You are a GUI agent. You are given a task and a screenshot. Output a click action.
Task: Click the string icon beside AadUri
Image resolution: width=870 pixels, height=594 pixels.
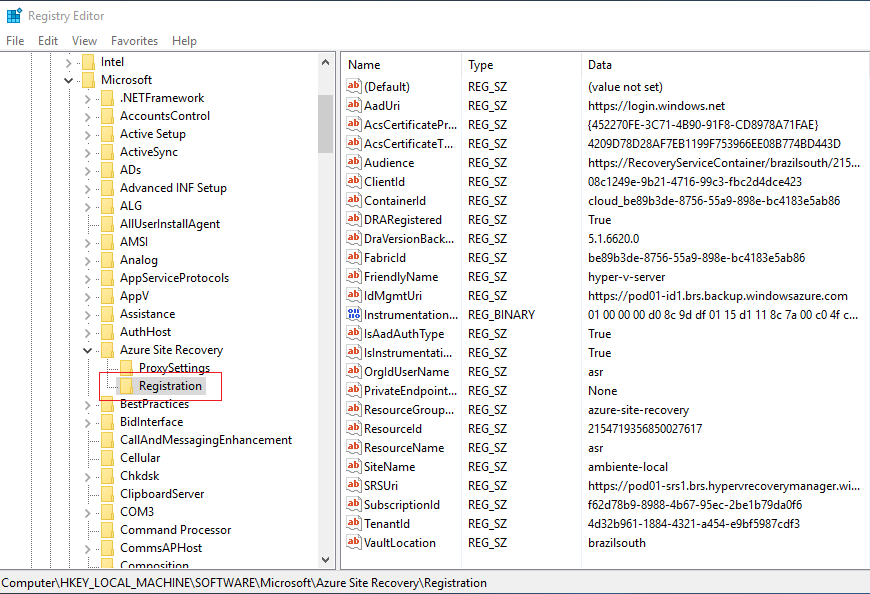353,105
